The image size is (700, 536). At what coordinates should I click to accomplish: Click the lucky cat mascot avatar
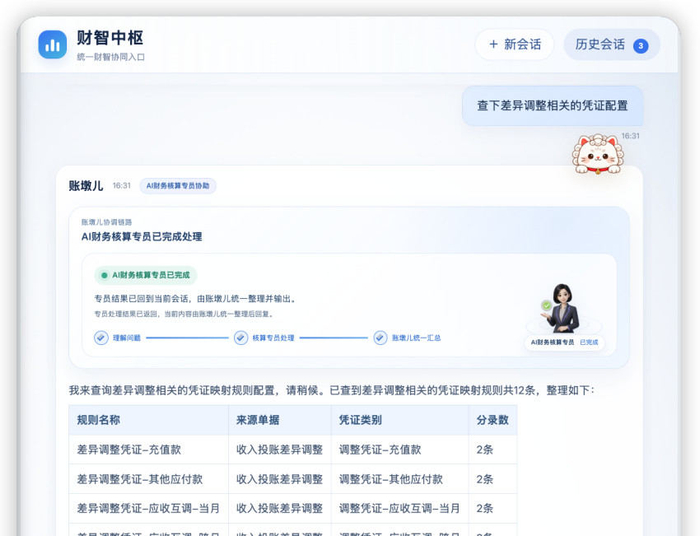(598, 154)
